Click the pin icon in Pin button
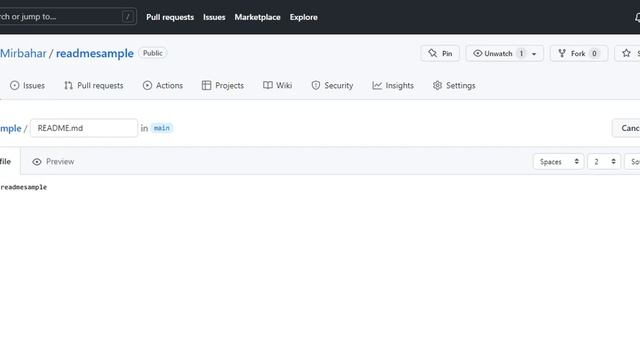Viewport: 640px width, 360px height. click(433, 53)
